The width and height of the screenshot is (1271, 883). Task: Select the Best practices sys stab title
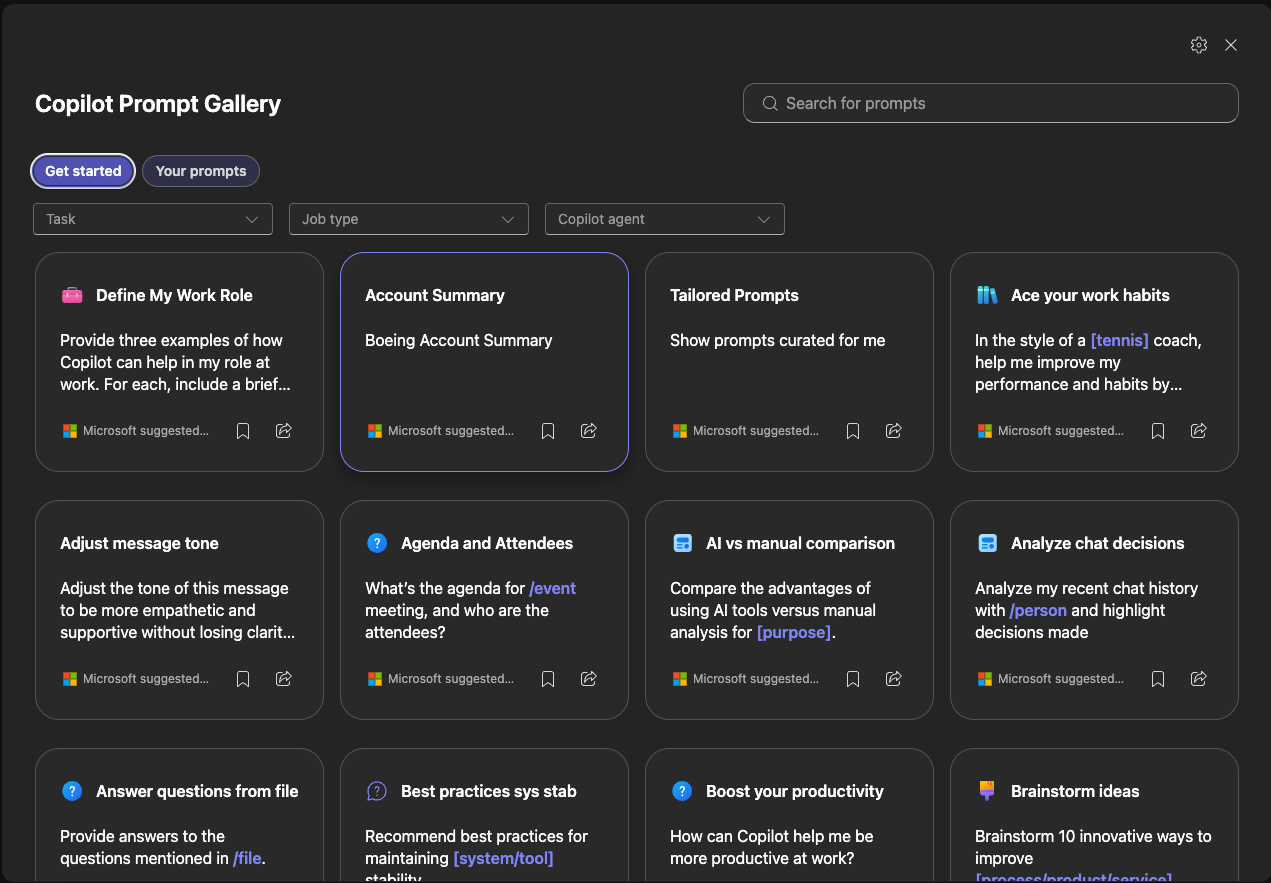click(489, 791)
